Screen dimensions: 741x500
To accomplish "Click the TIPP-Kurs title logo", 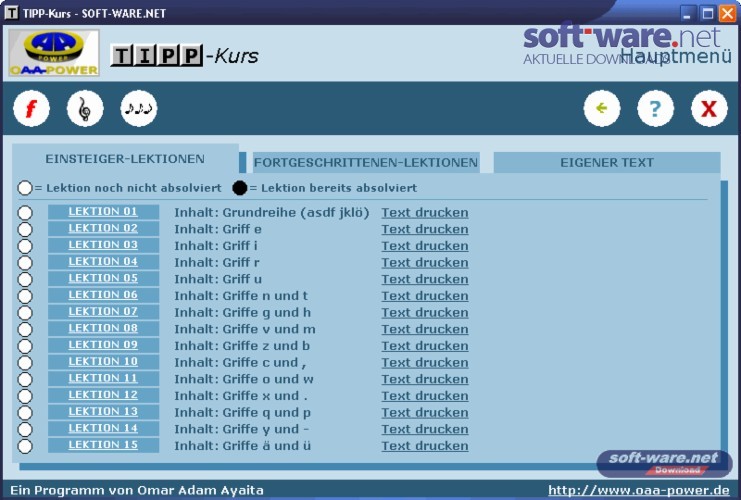I will [x=185, y=56].
